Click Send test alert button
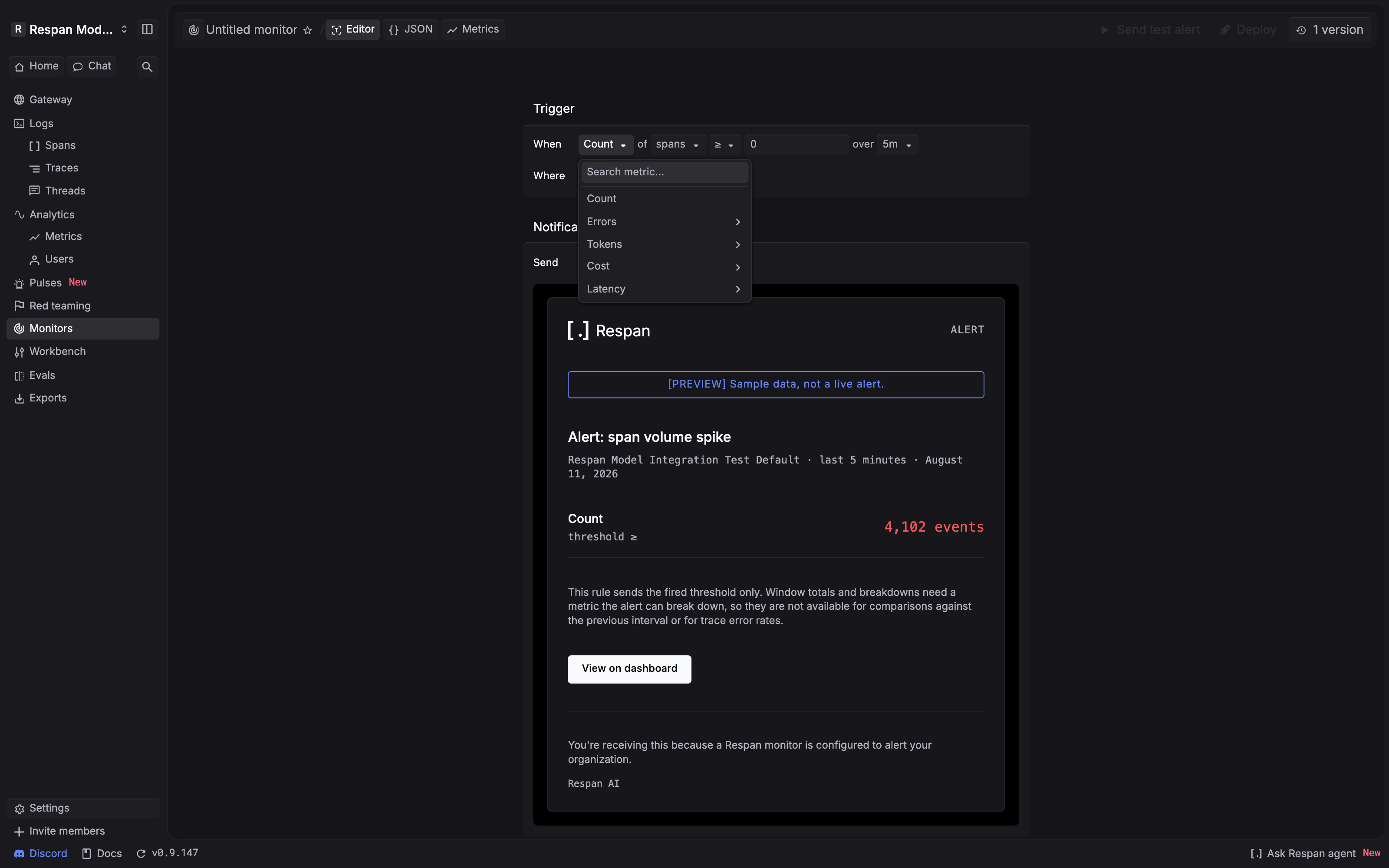Viewport: 1389px width, 868px height. coord(1150,30)
